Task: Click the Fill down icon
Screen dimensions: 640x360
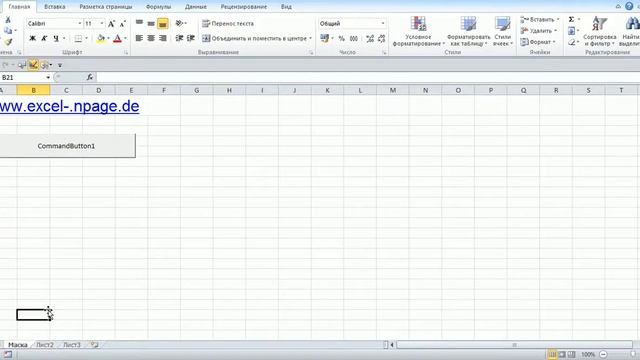Action: (x=571, y=31)
